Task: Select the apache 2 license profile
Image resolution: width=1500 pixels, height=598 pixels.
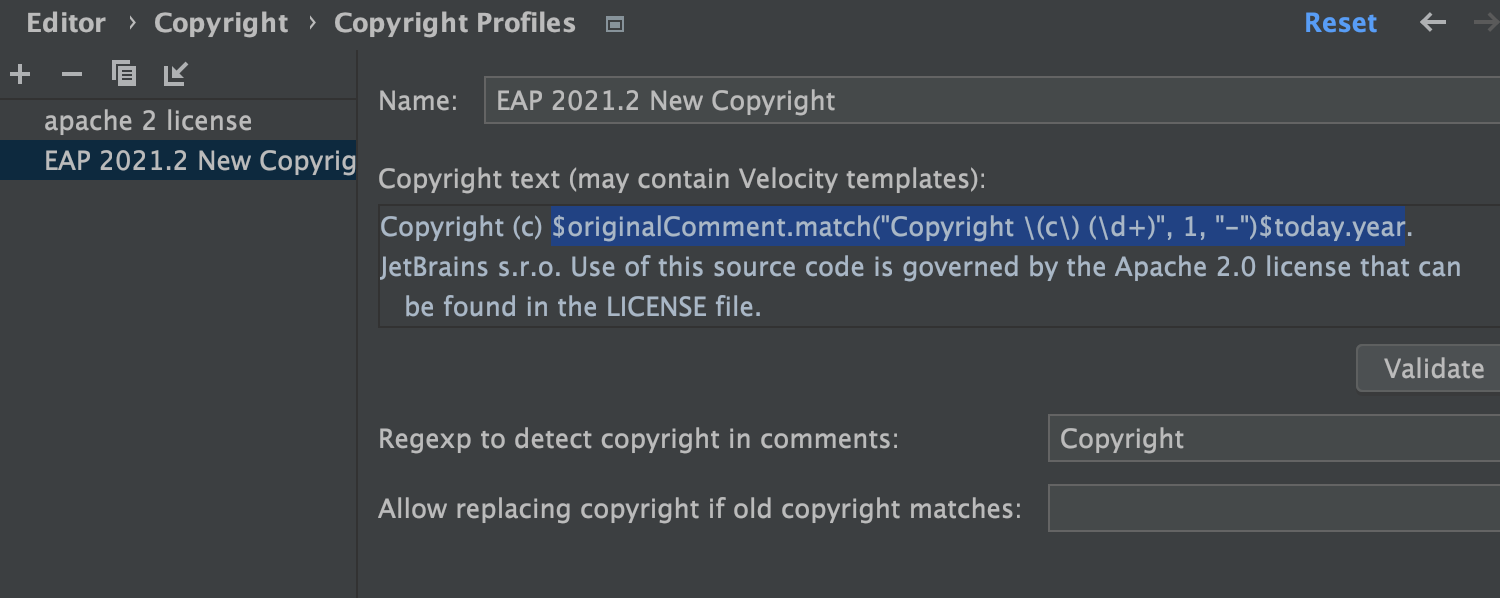Action: coord(148,121)
